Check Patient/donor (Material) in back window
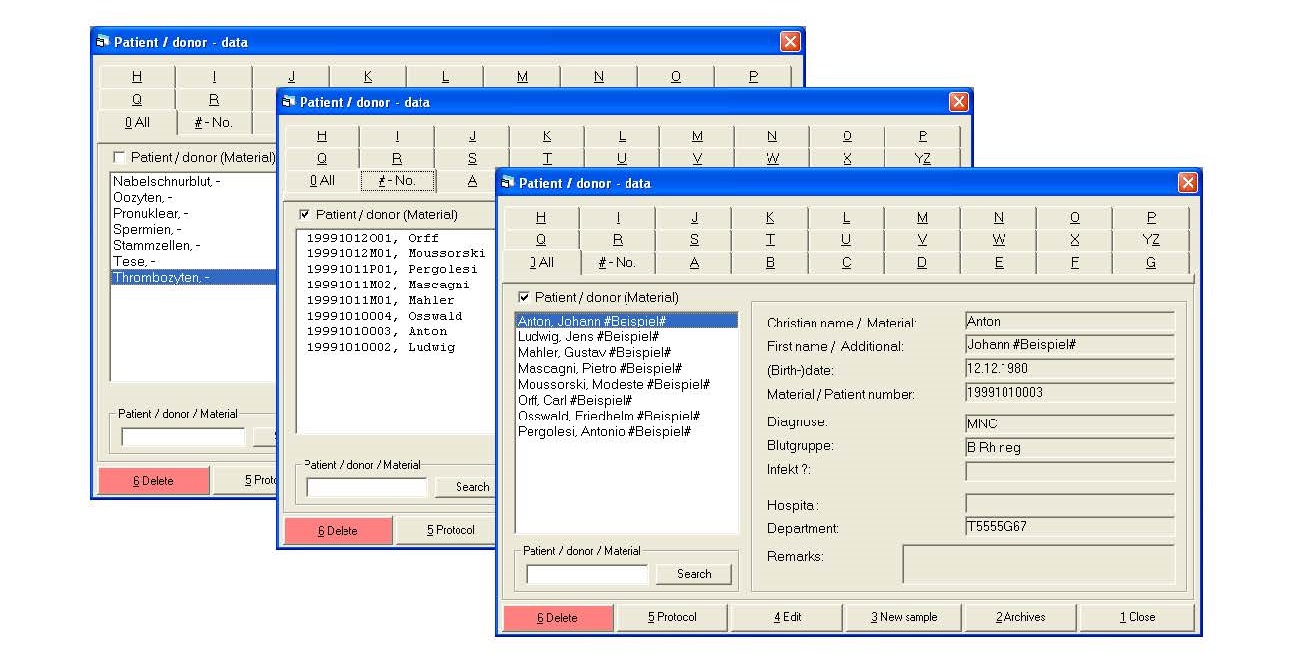1299x668 pixels. click(x=120, y=157)
